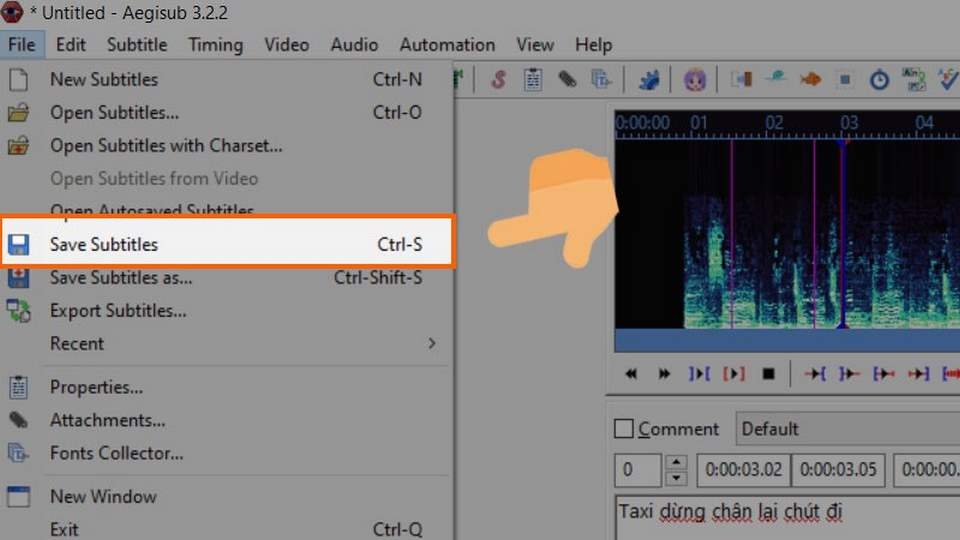This screenshot has width=960, height=540.
Task: Click the Styling Assistant teal icon
Action: (776, 78)
